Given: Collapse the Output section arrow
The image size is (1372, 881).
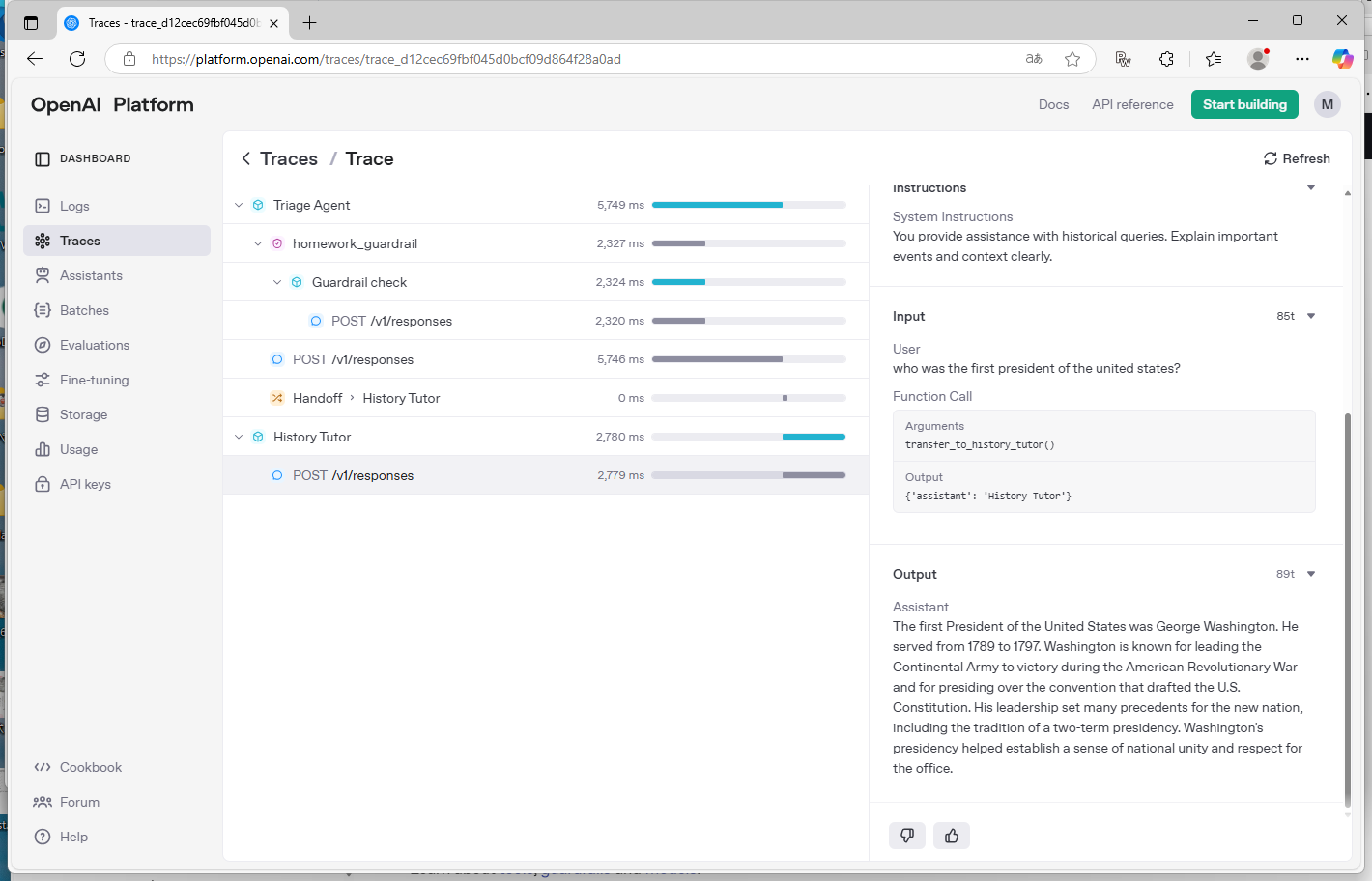Looking at the screenshot, I should pyautogui.click(x=1311, y=574).
